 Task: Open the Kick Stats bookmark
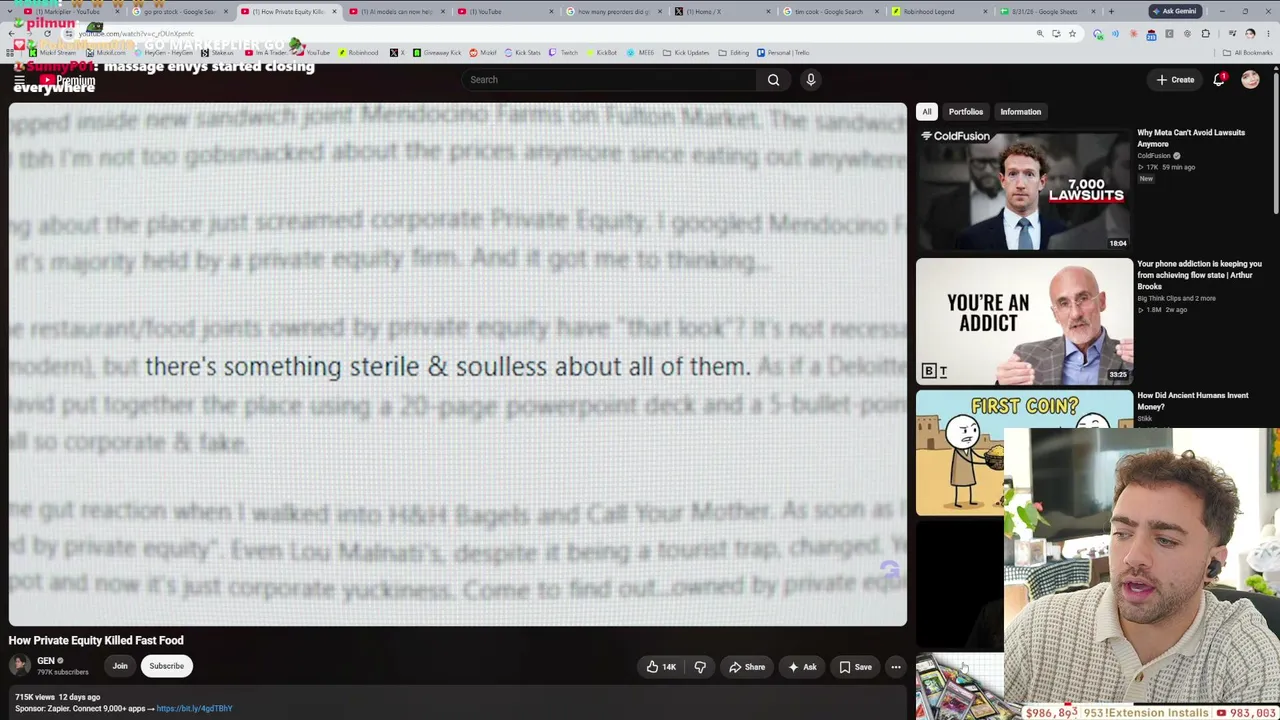[524, 53]
